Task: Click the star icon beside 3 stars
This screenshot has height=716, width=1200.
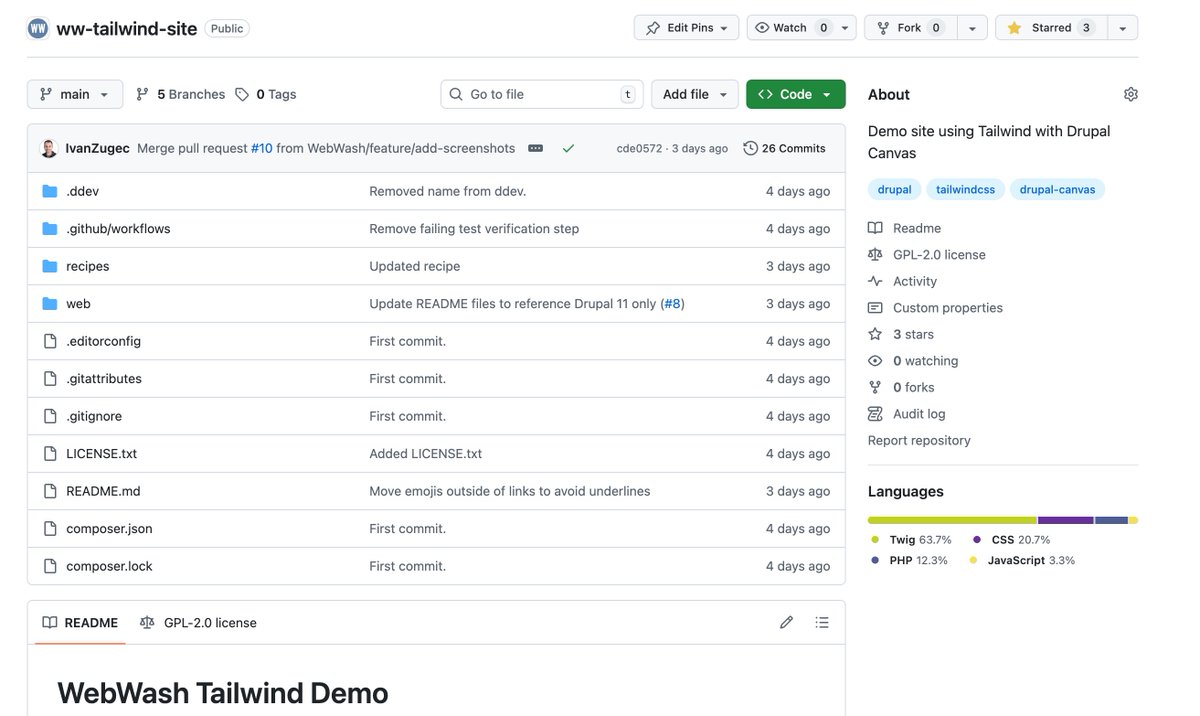Action: (x=875, y=334)
